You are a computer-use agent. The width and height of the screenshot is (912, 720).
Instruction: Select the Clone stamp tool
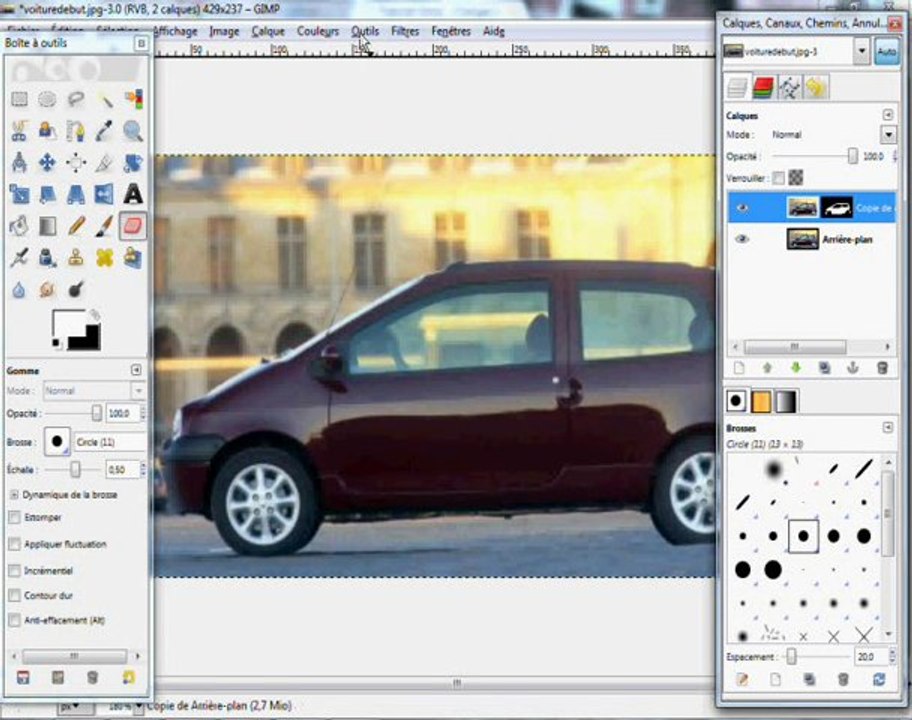pos(76,257)
